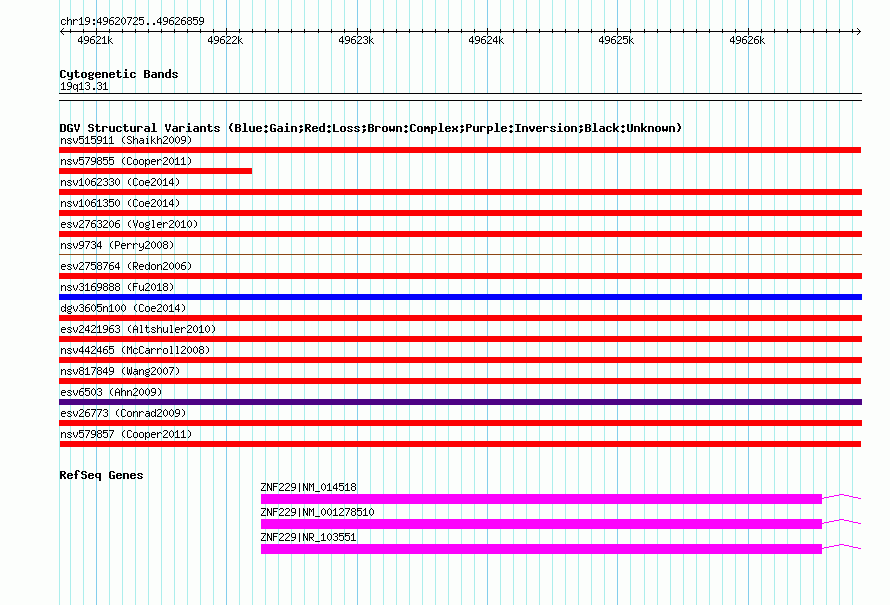Click the ZNF229|NM_001278510 gene label
Image resolution: width=890 pixels, height=605 pixels.
point(317,512)
